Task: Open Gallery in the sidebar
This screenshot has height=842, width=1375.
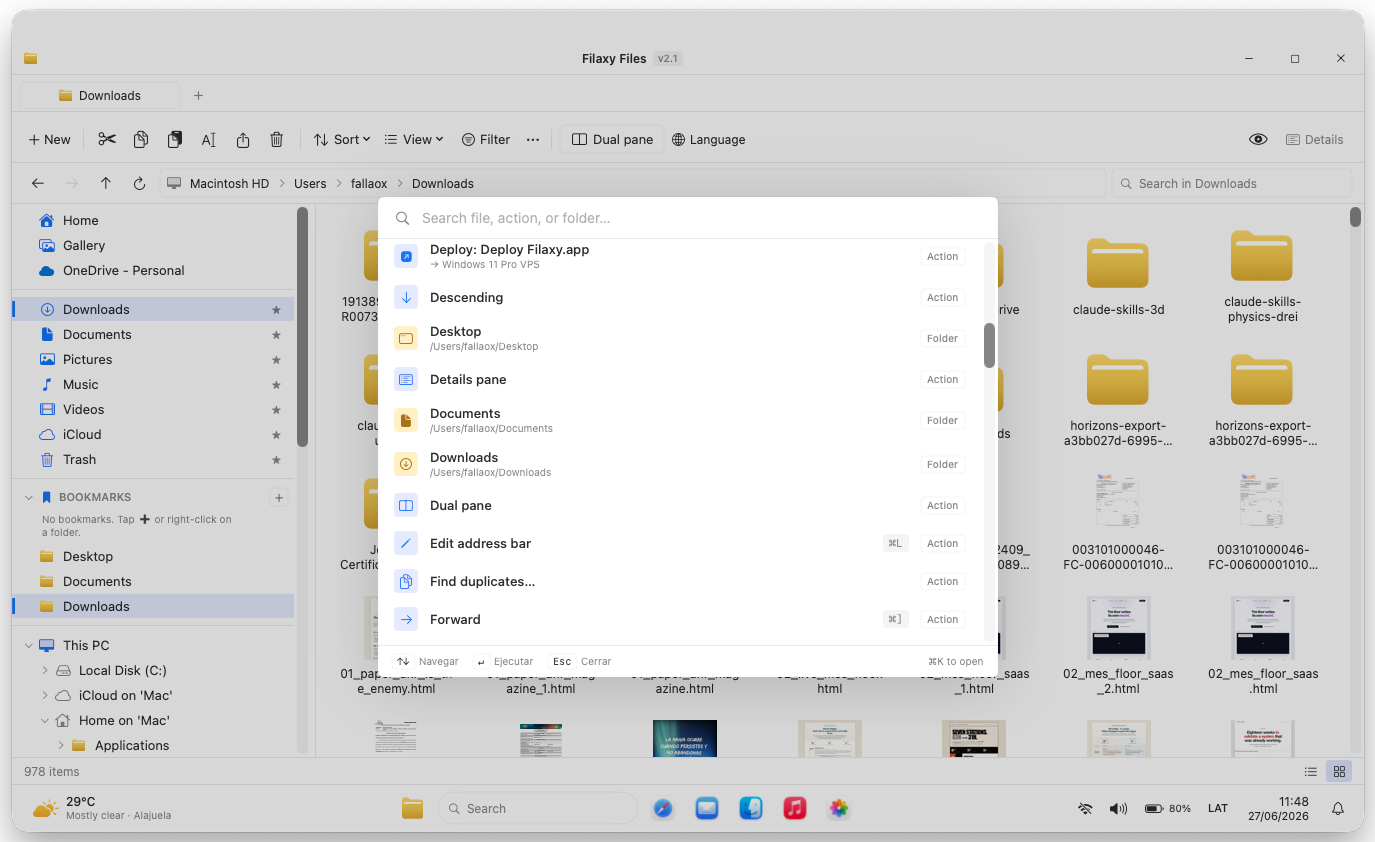Action: click(154, 245)
